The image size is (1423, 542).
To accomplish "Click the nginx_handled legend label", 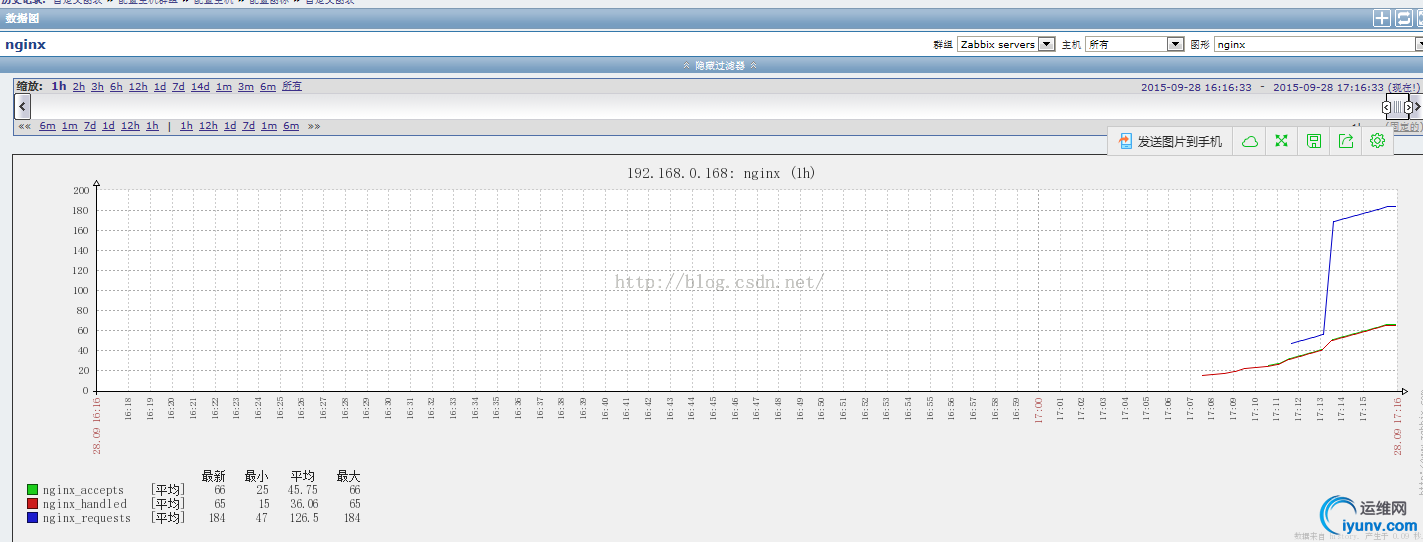I will tap(84, 504).
